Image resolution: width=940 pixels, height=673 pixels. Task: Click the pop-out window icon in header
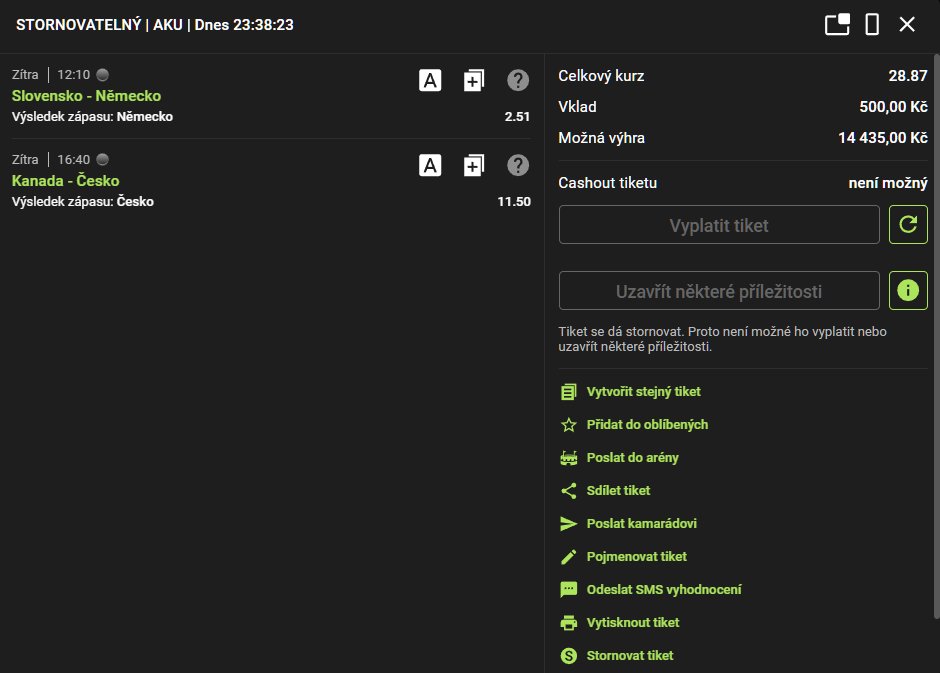point(837,25)
